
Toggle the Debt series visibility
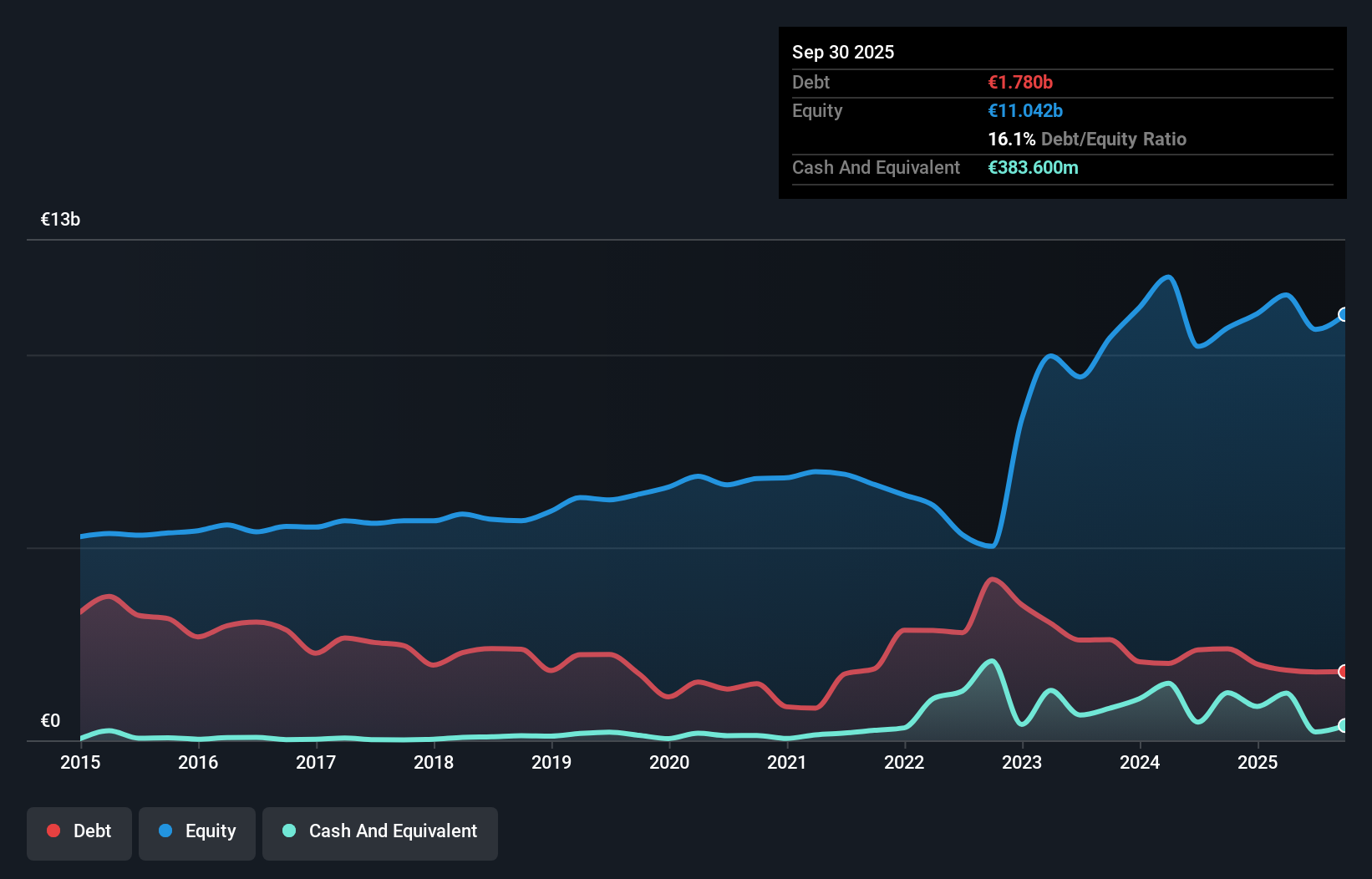coord(79,833)
